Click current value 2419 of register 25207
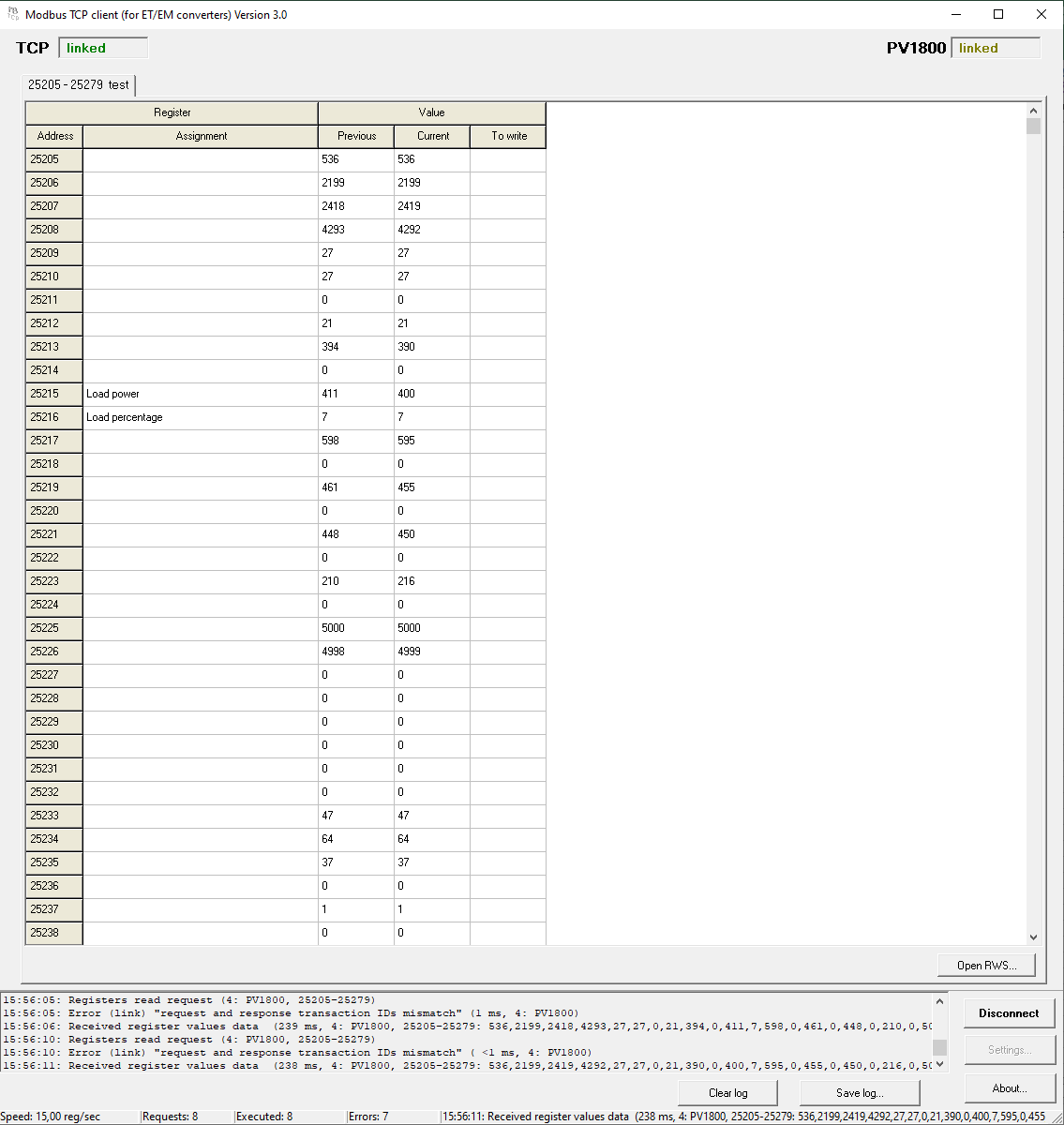The height and width of the screenshot is (1125, 1064). (x=432, y=206)
